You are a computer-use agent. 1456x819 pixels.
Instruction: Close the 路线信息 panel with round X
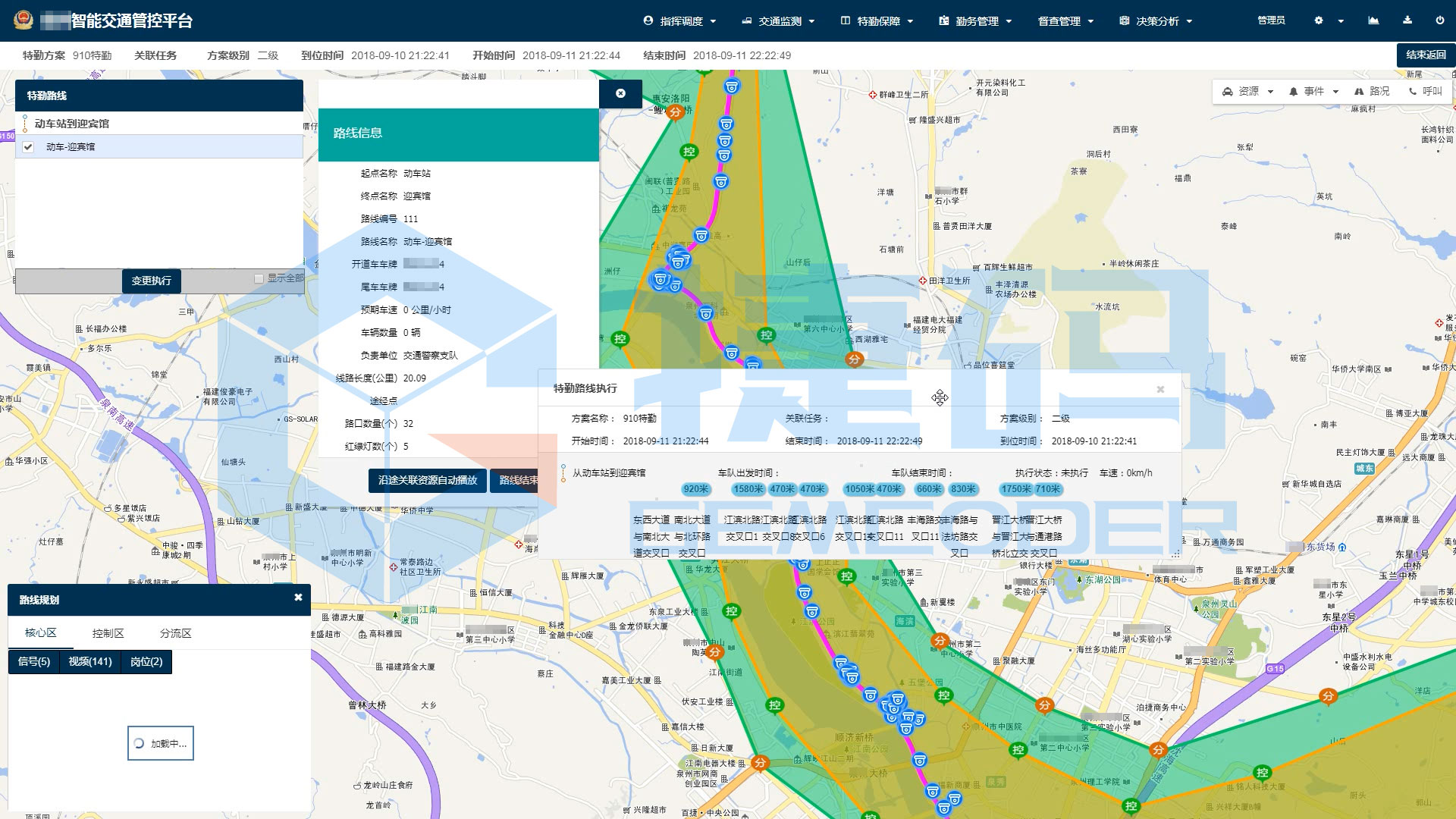click(620, 93)
